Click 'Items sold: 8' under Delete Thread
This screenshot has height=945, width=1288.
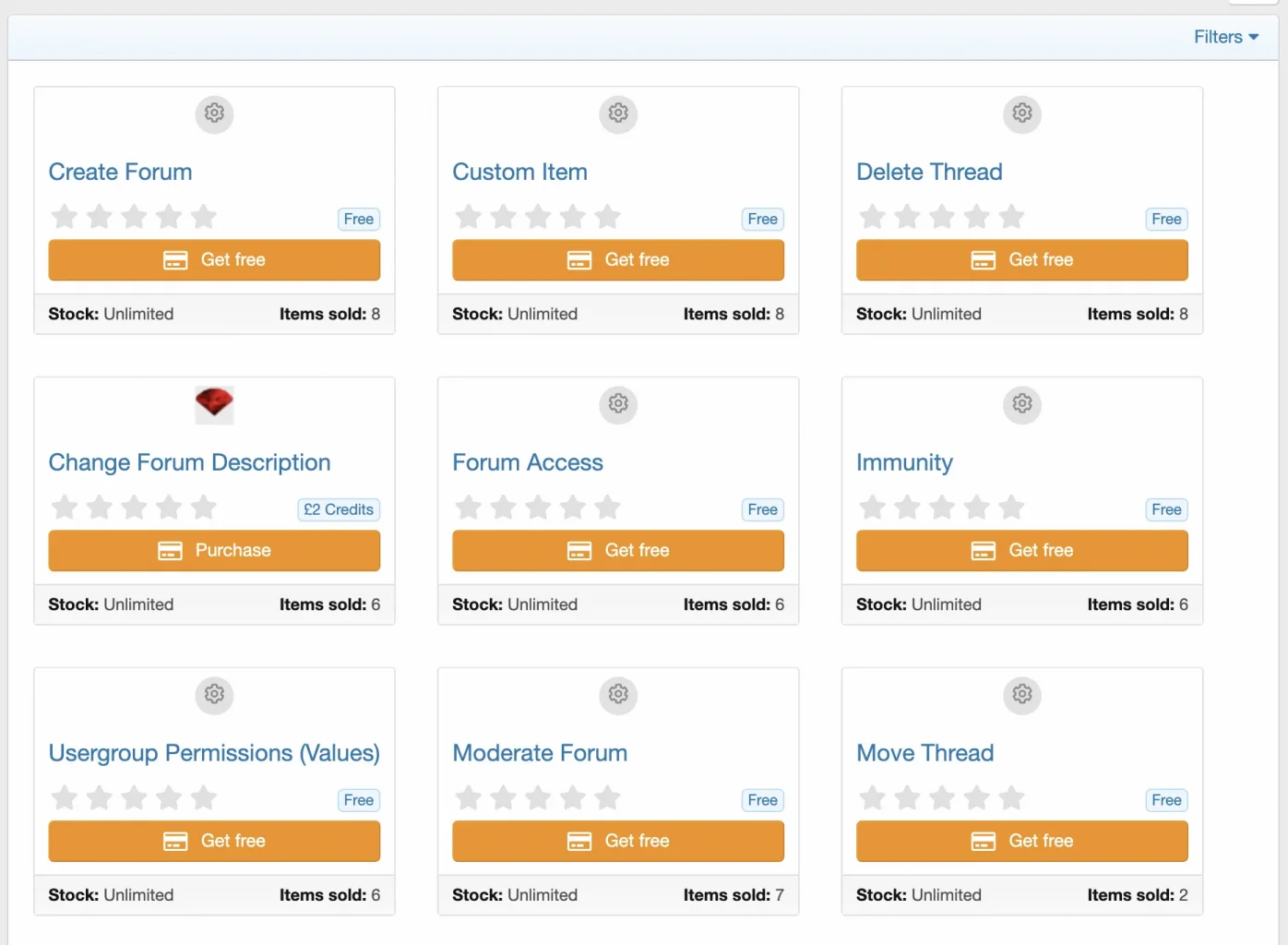click(x=1138, y=314)
